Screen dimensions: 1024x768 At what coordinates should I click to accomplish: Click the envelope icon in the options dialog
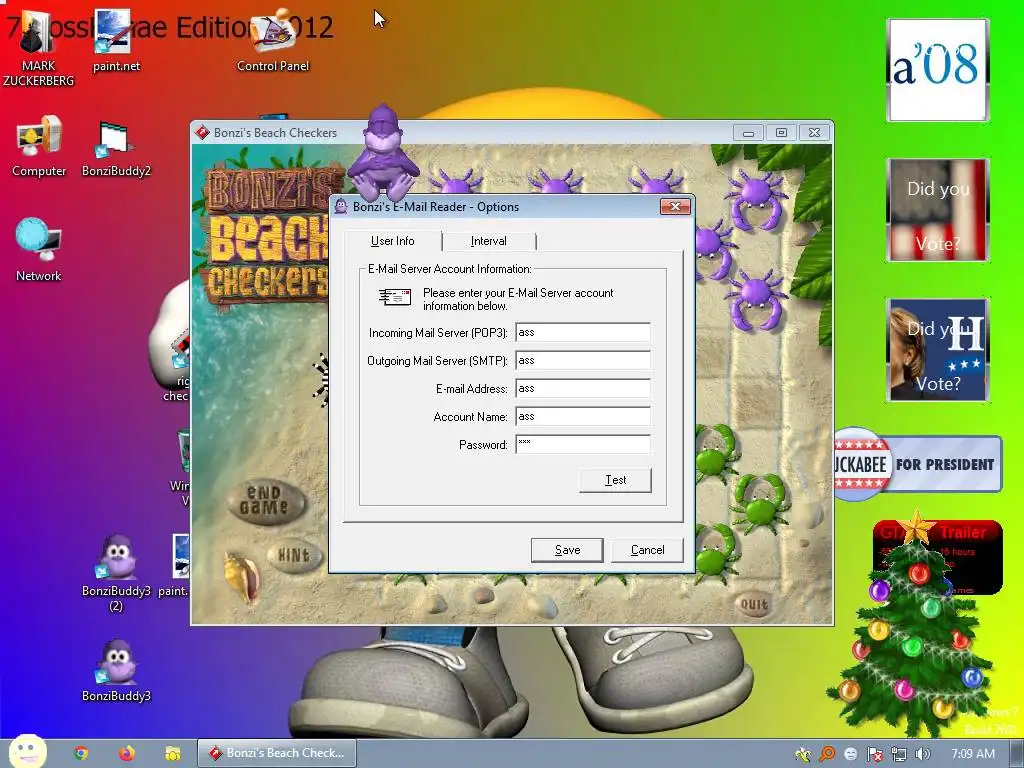[x=394, y=296]
